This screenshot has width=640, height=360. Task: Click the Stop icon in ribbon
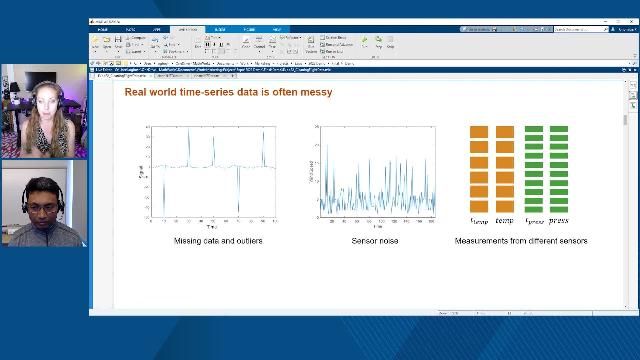point(391,40)
